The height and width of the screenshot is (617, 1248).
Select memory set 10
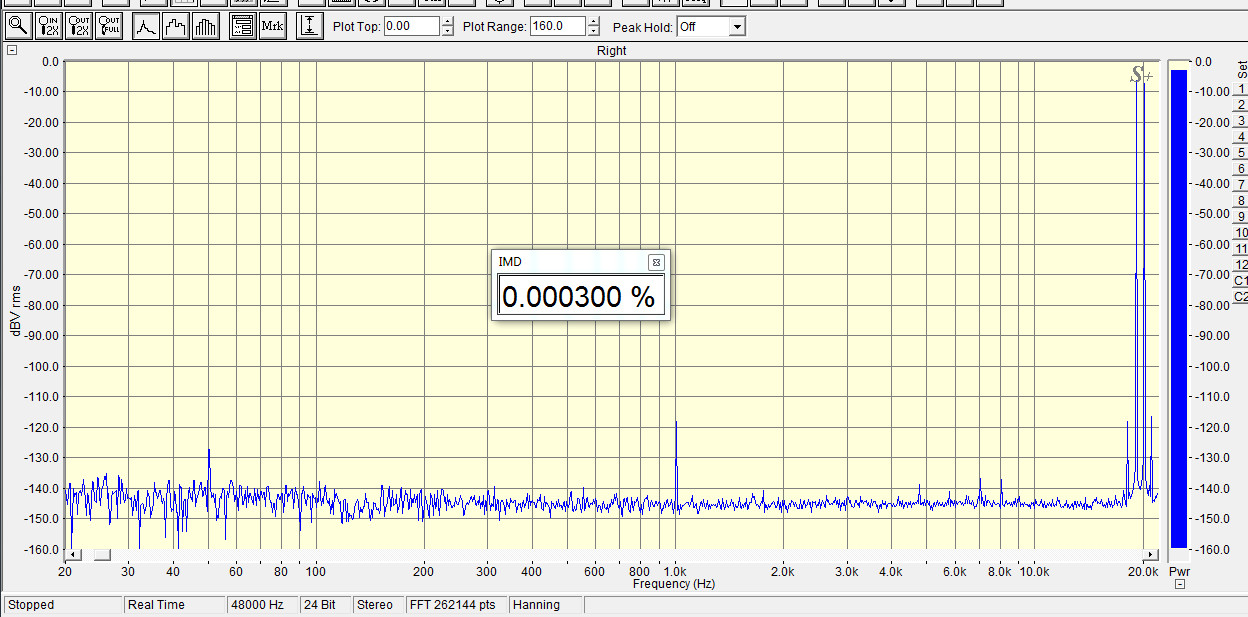tap(1241, 234)
